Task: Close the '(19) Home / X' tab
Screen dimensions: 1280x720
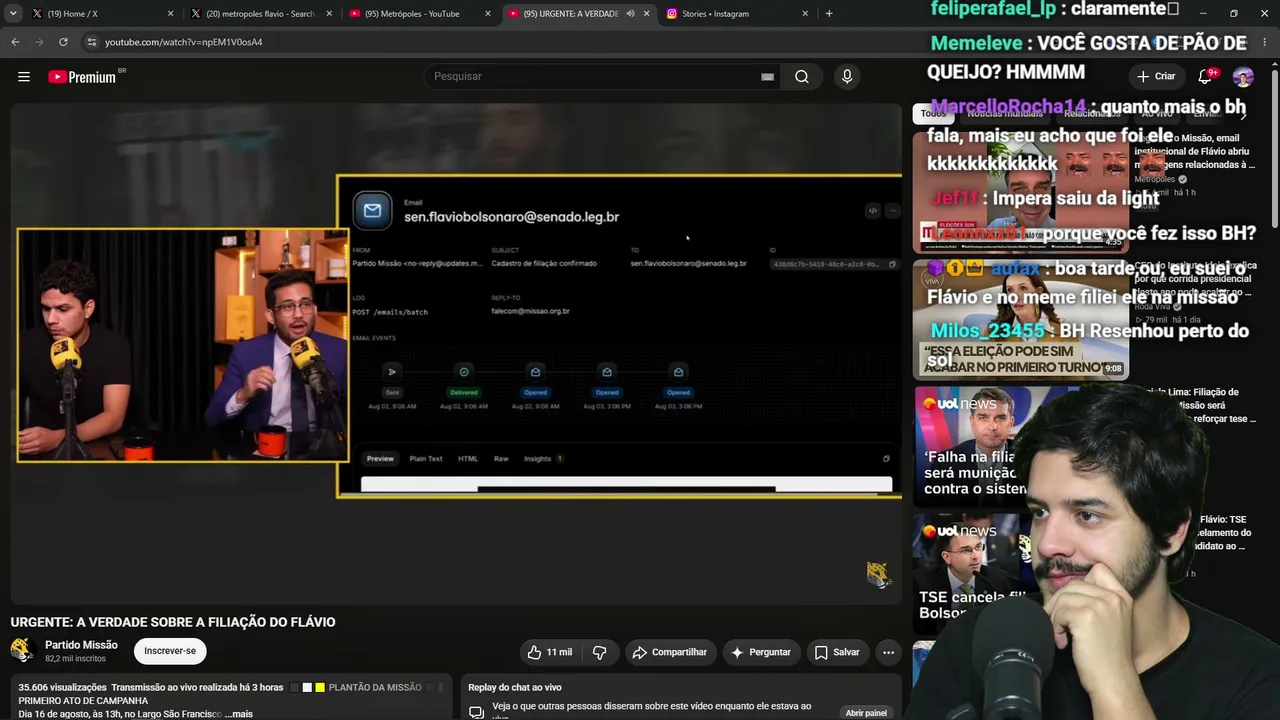Action: 170,14
